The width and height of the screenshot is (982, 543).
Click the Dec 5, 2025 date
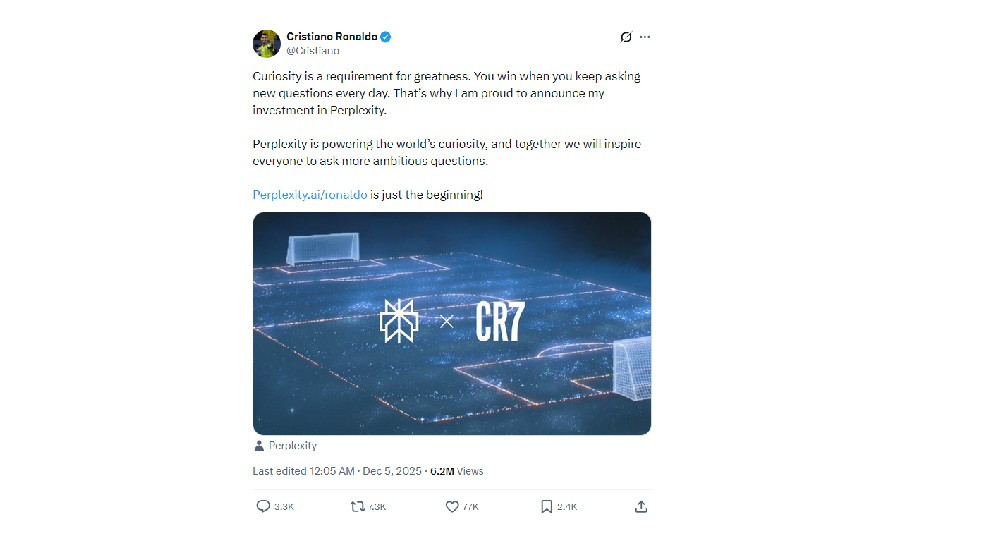pos(392,471)
